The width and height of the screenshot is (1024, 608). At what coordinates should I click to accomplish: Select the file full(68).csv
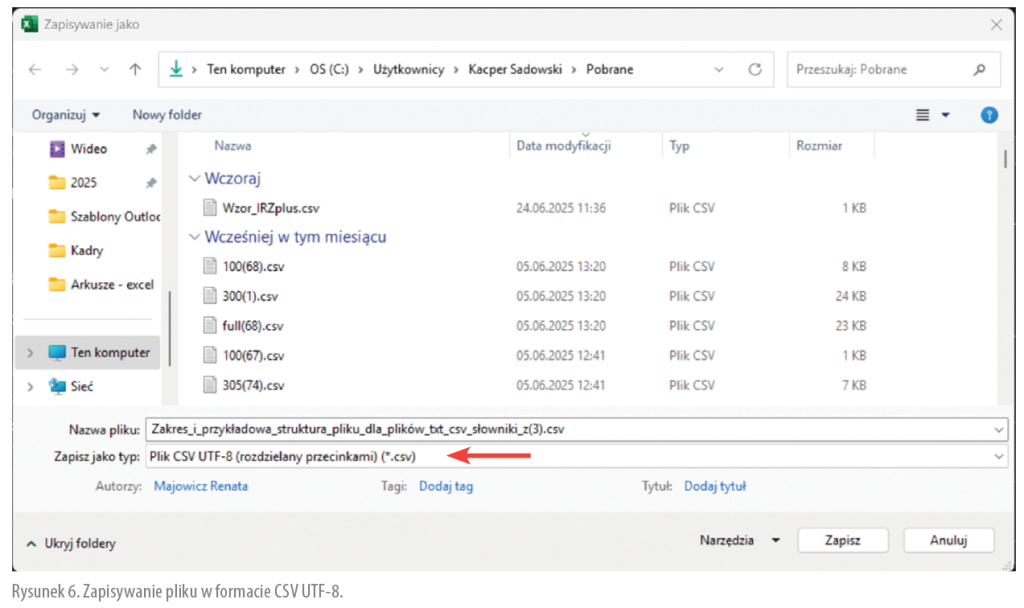pyautogui.click(x=253, y=326)
